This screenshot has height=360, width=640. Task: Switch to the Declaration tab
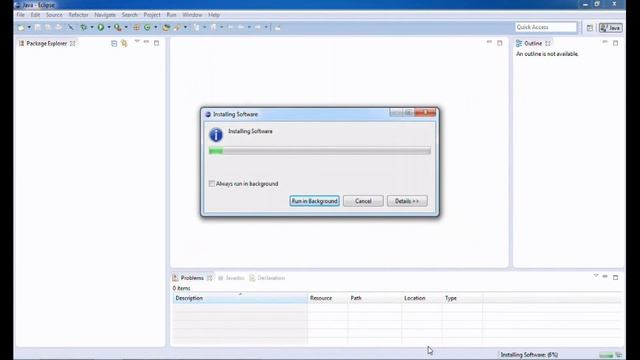(267, 278)
